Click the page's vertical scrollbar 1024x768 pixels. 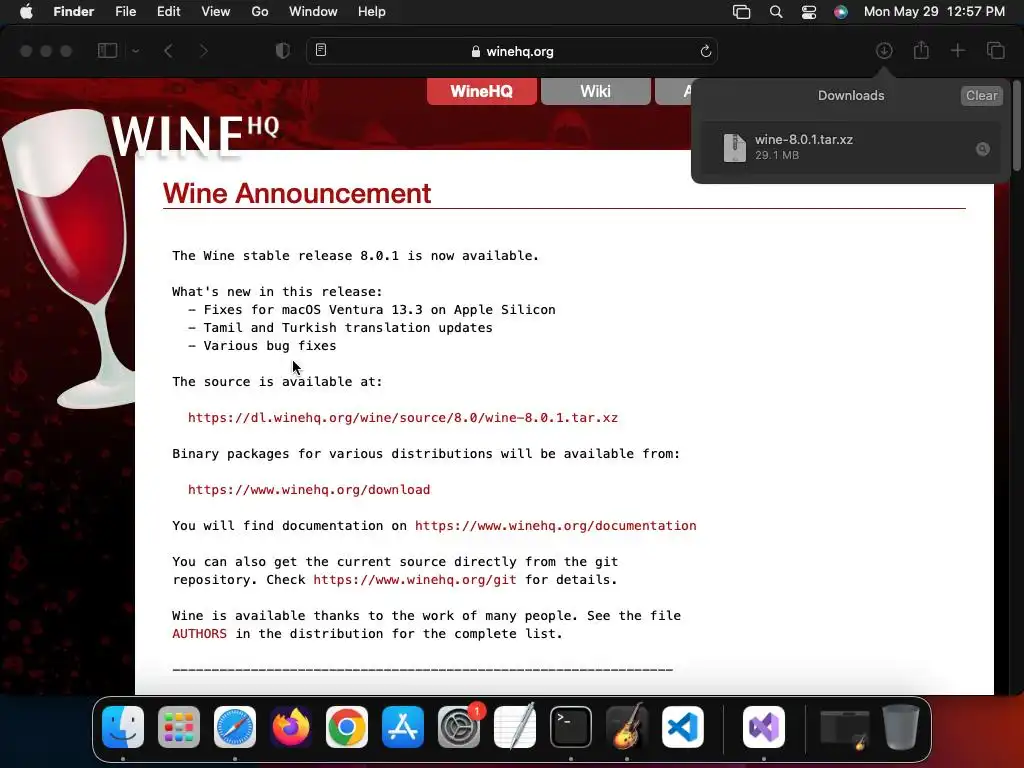point(1016,124)
